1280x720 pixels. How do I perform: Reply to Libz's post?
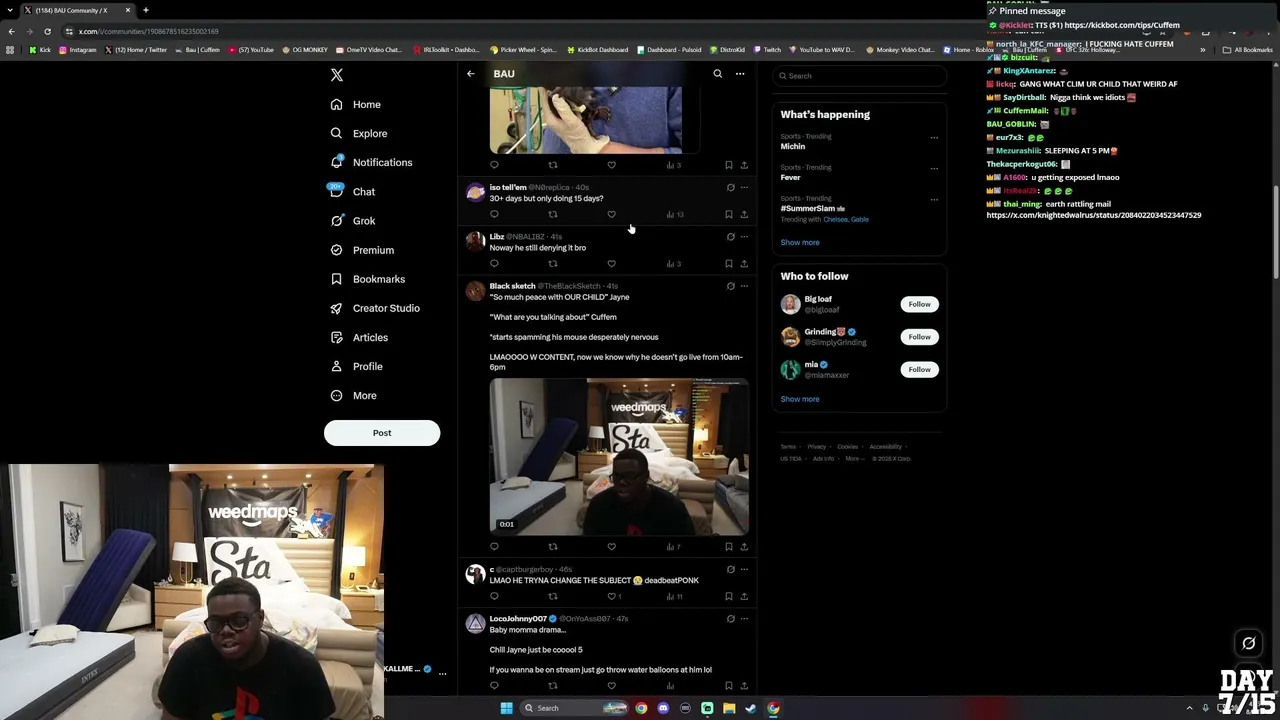[x=494, y=264]
